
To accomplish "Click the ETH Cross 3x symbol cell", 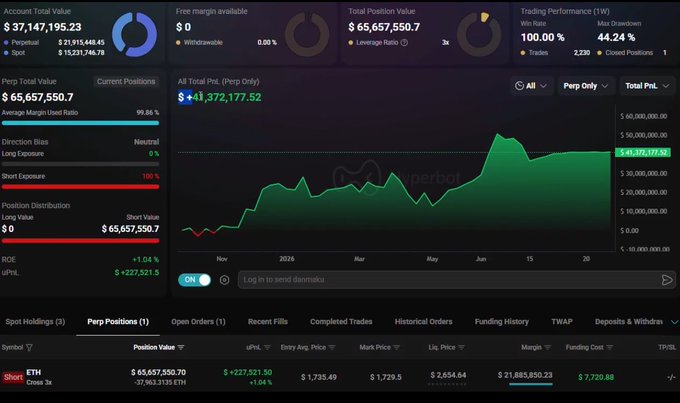I will click(39, 377).
